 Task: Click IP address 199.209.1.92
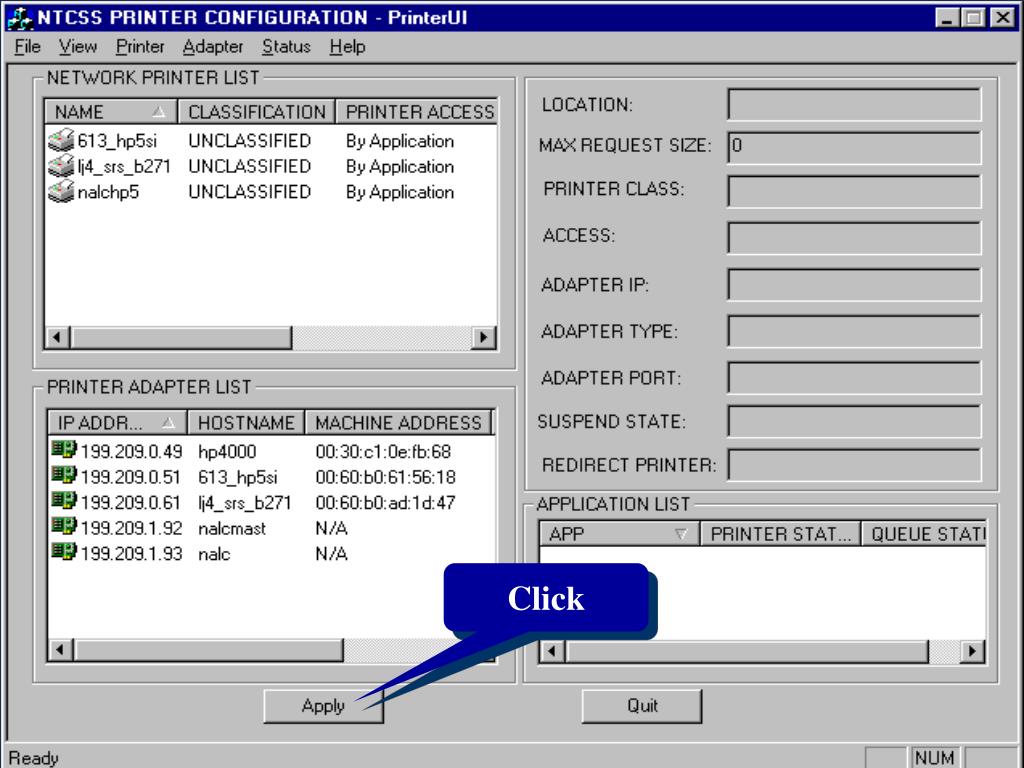click(x=131, y=528)
